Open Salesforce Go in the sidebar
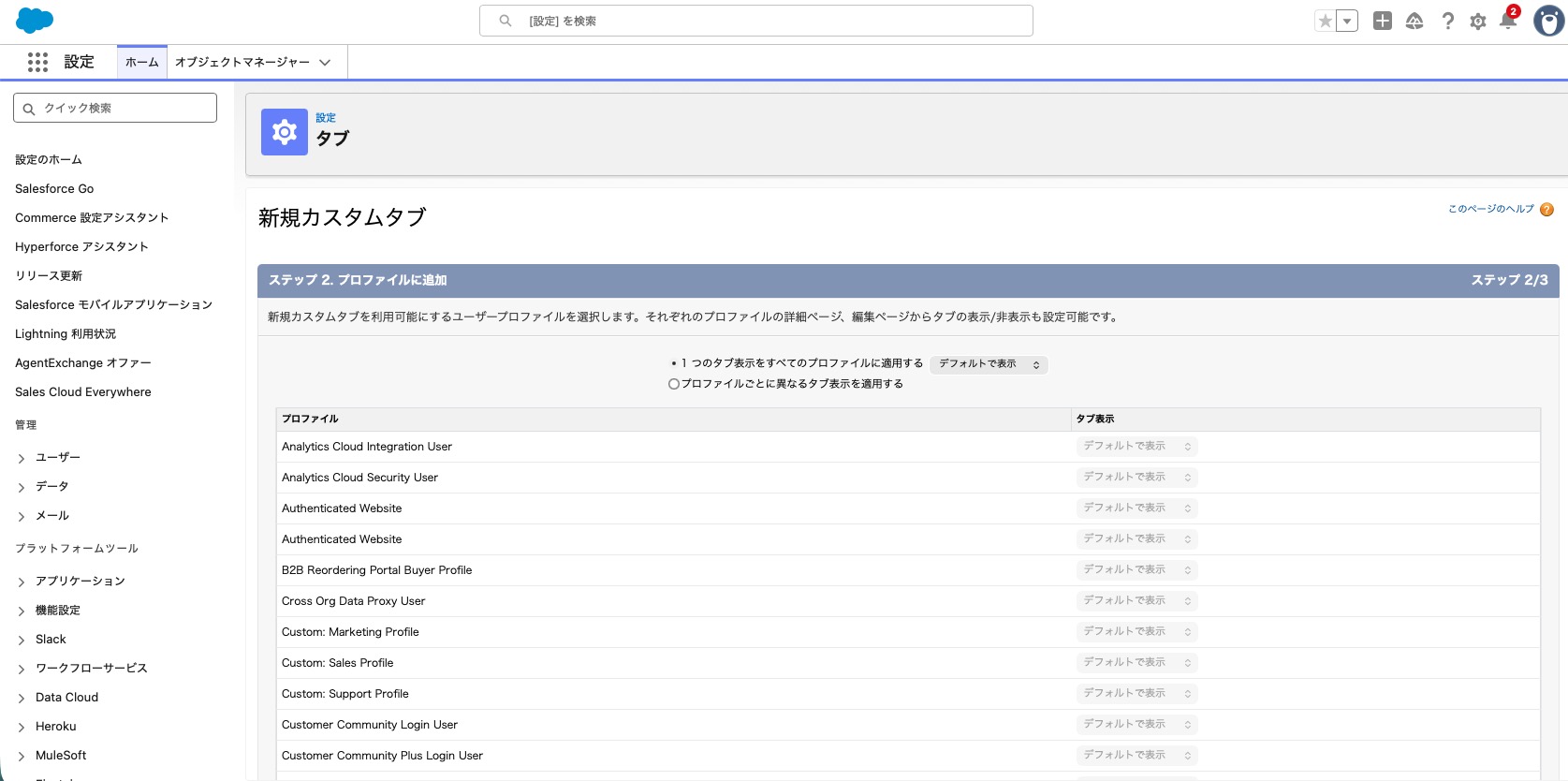 [x=54, y=189]
